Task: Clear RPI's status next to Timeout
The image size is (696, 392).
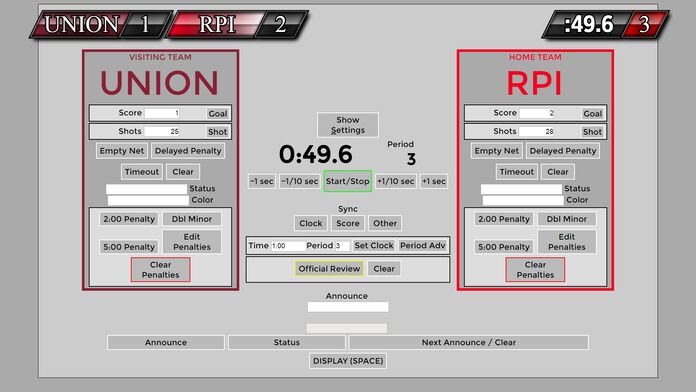Action: tap(558, 172)
